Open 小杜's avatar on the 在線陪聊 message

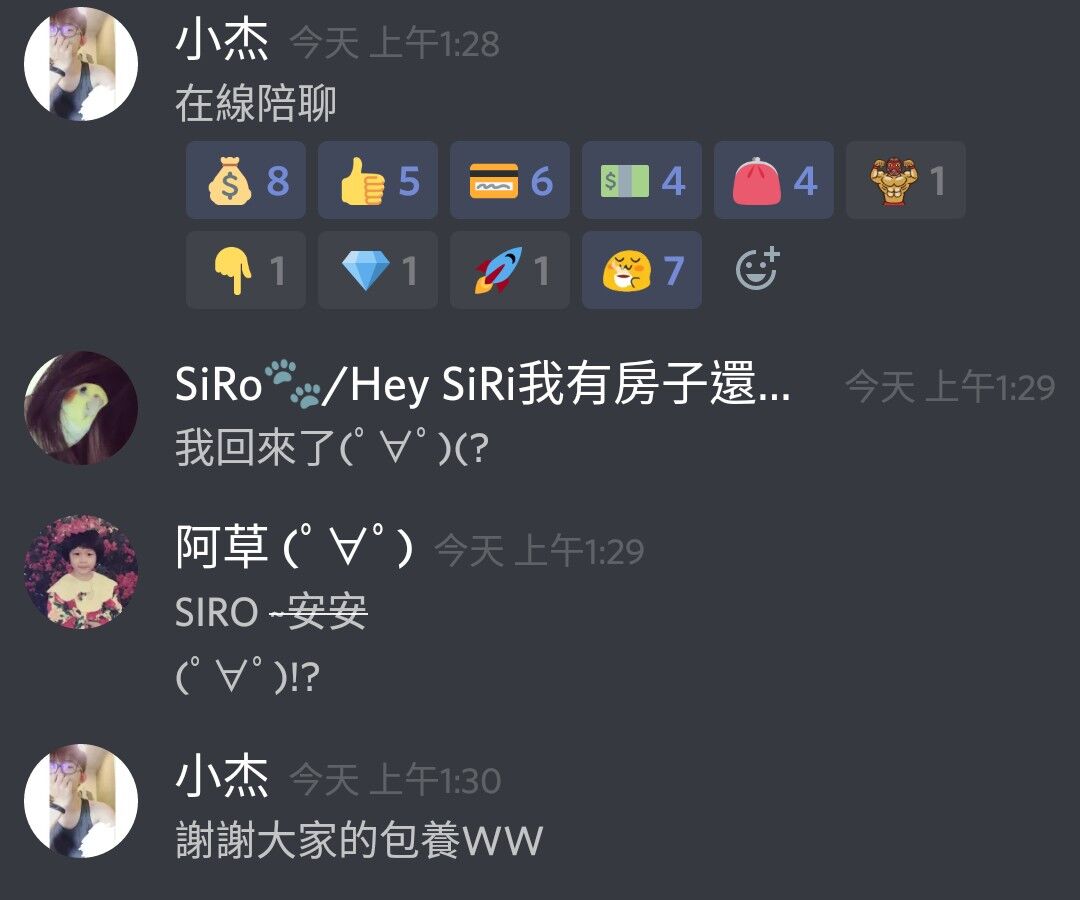(81, 64)
